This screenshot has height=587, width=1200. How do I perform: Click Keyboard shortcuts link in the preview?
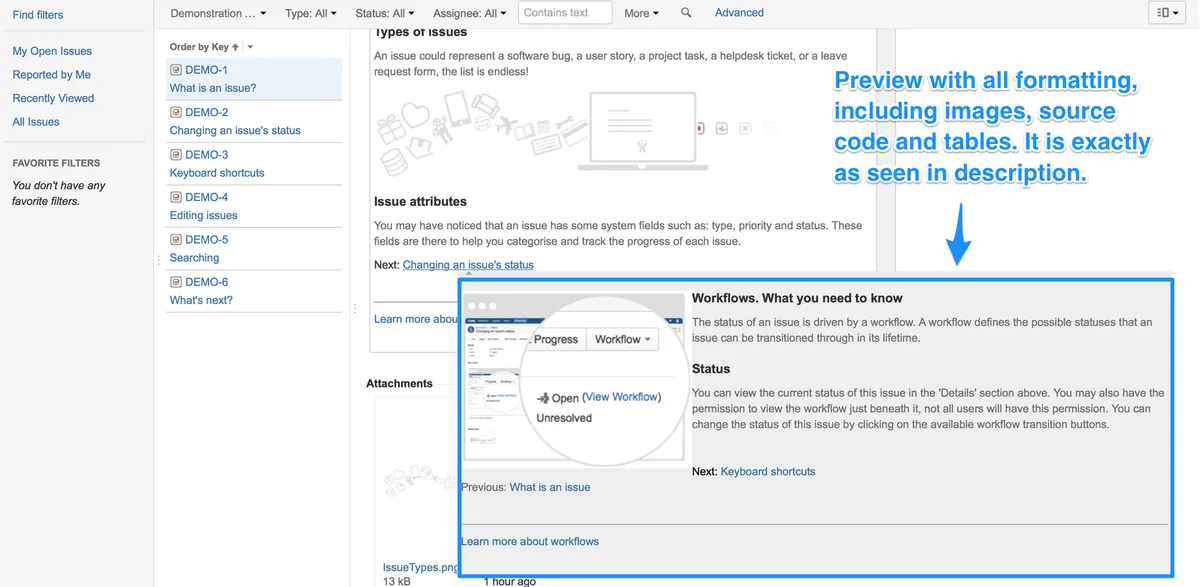(x=768, y=471)
